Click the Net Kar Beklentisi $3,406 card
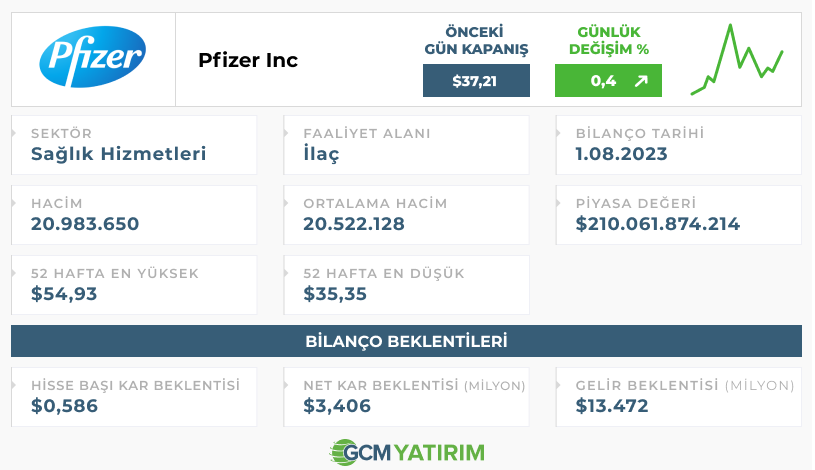The height and width of the screenshot is (470, 815). click(406, 397)
